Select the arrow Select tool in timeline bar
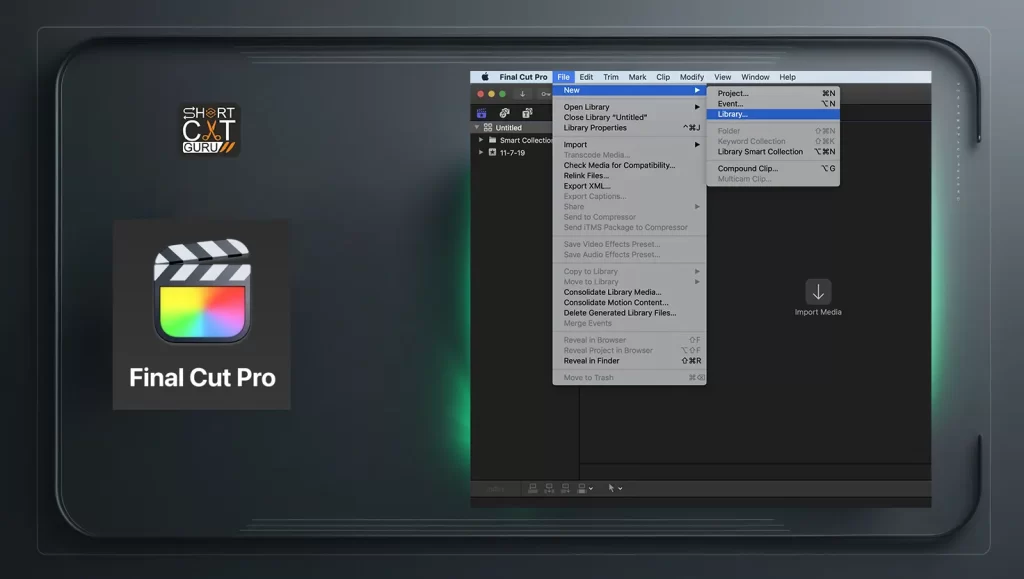This screenshot has width=1024, height=579. (x=611, y=488)
